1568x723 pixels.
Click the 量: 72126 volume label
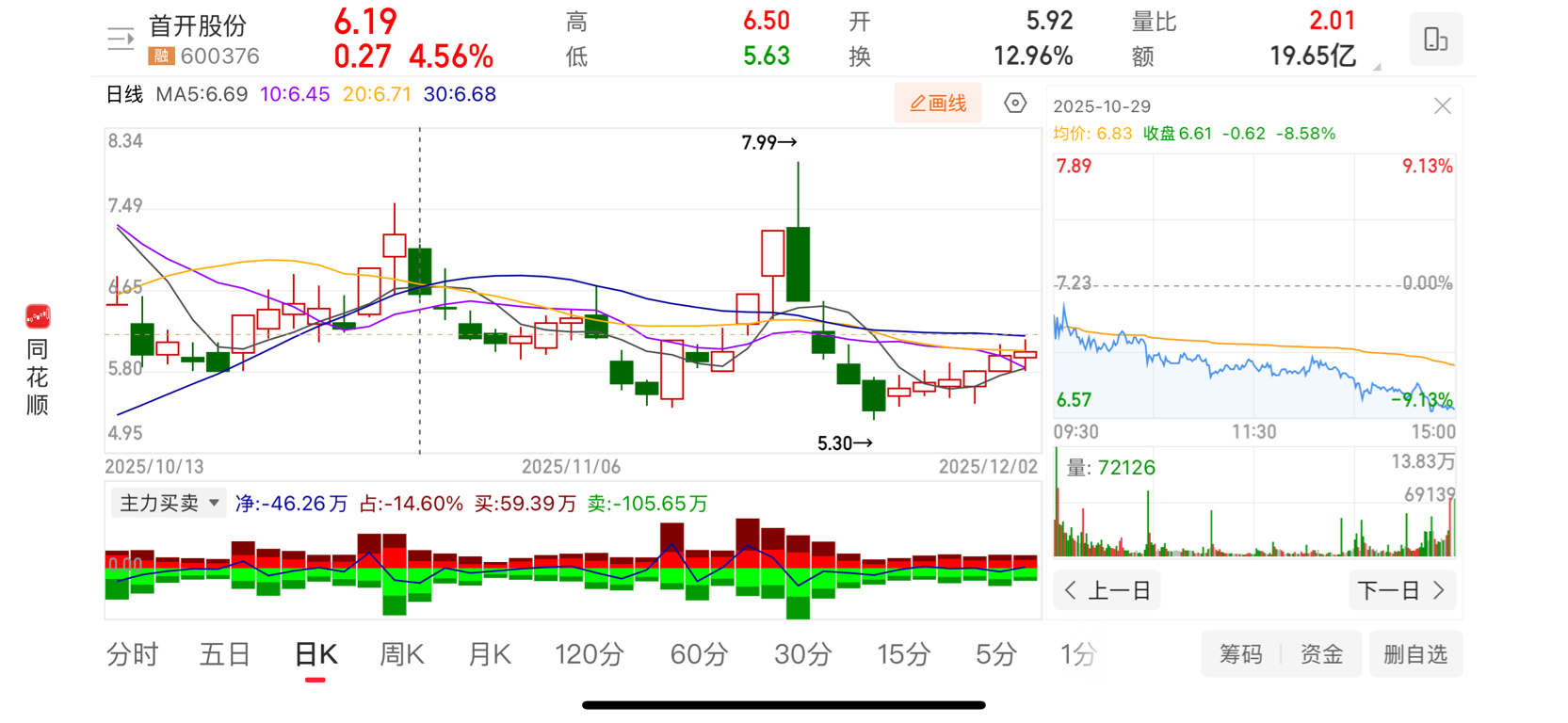(1110, 467)
